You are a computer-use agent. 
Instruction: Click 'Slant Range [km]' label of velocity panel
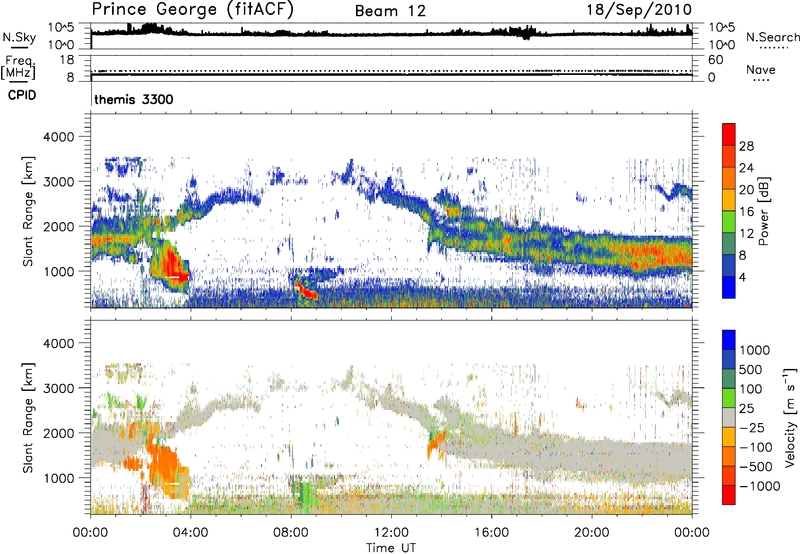[28, 417]
